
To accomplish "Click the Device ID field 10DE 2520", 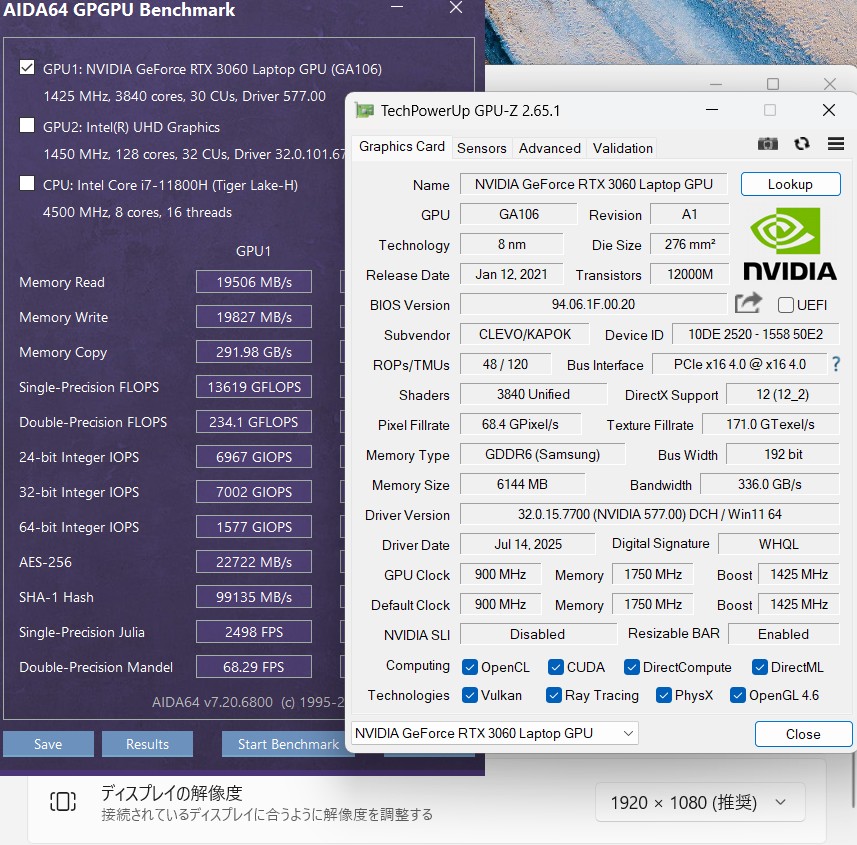I will (x=755, y=334).
